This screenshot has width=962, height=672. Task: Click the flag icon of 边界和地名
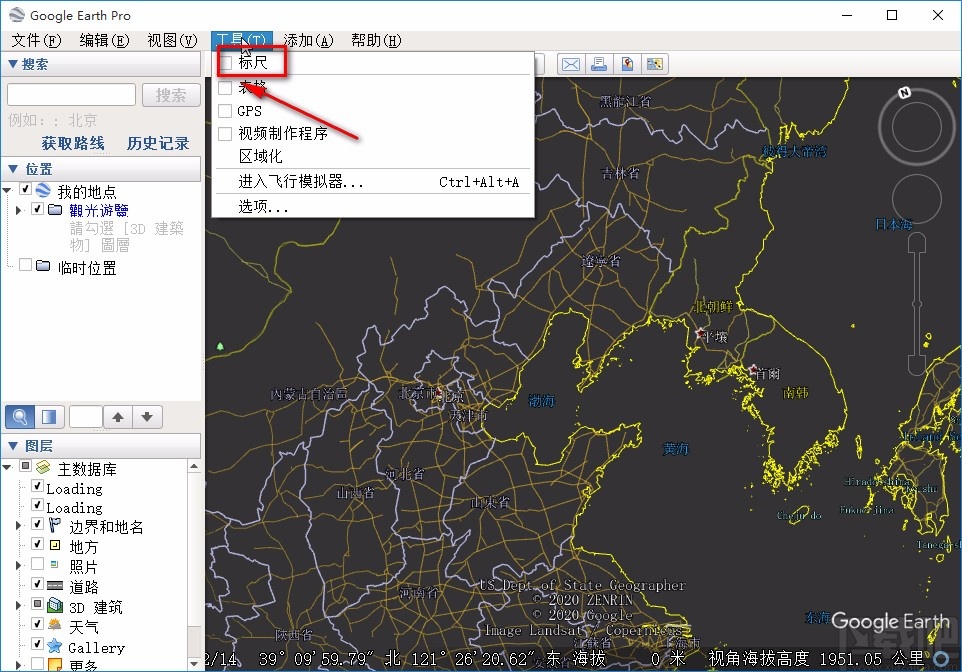[x=55, y=525]
